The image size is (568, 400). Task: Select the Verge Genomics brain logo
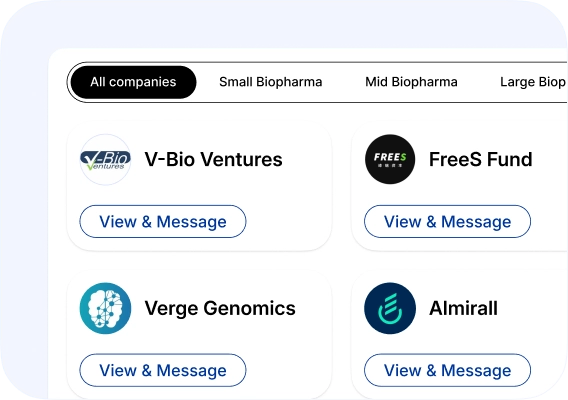click(x=105, y=308)
